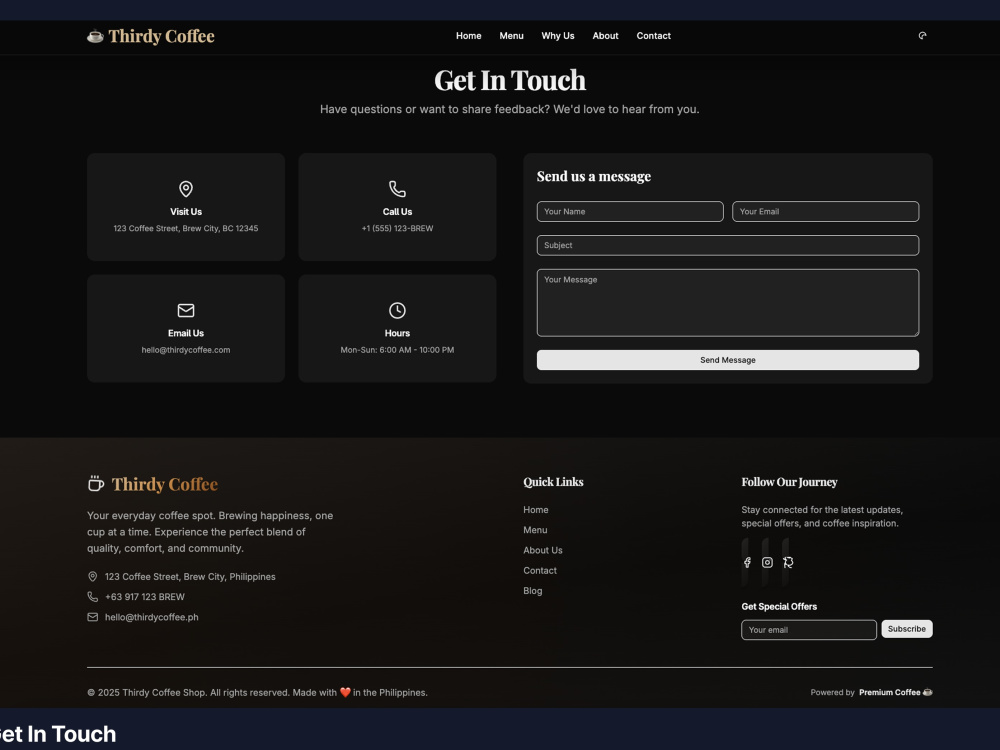1000x750 pixels.
Task: Follow the footer Home quick link
Action: pos(536,510)
